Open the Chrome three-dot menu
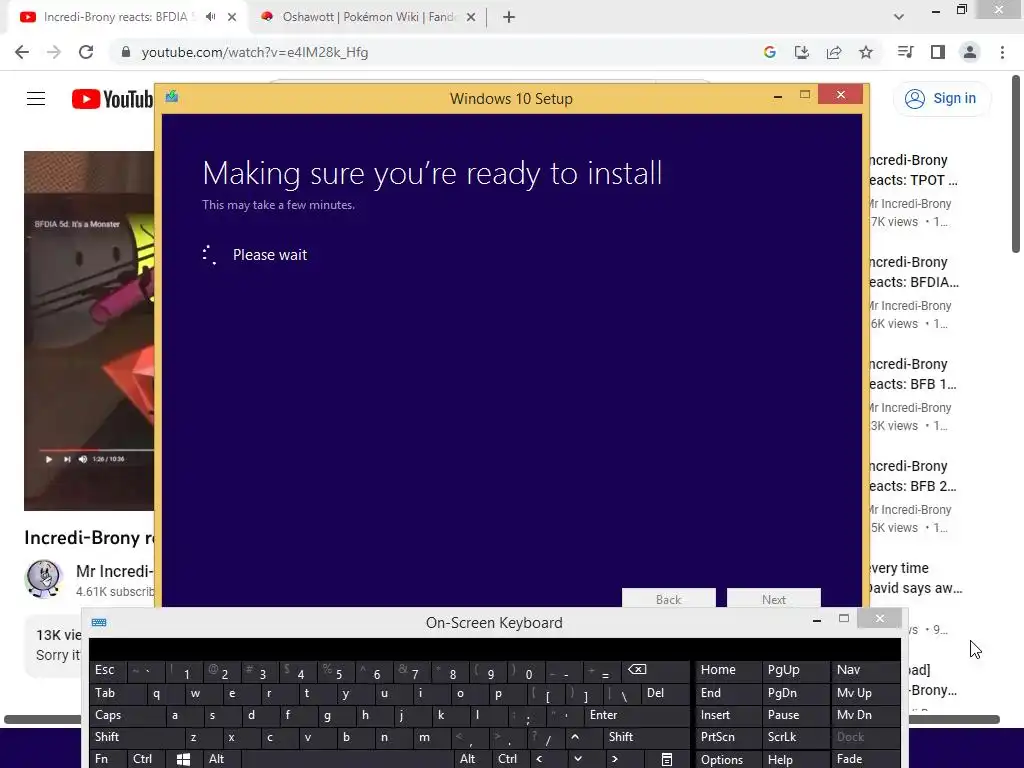The width and height of the screenshot is (1024, 768). click(x=1002, y=52)
